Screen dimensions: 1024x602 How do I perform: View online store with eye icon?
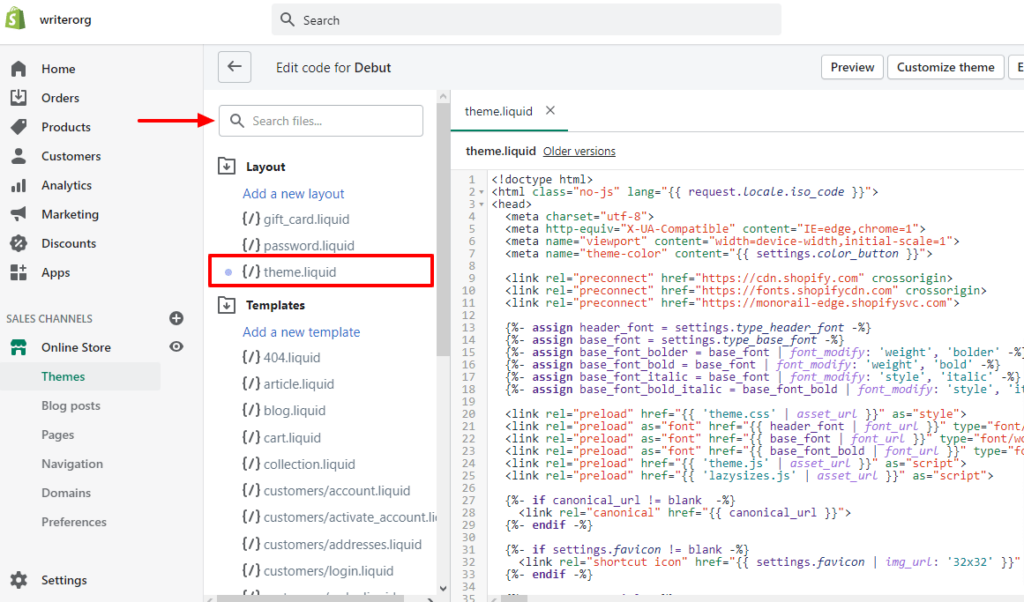[x=177, y=347]
